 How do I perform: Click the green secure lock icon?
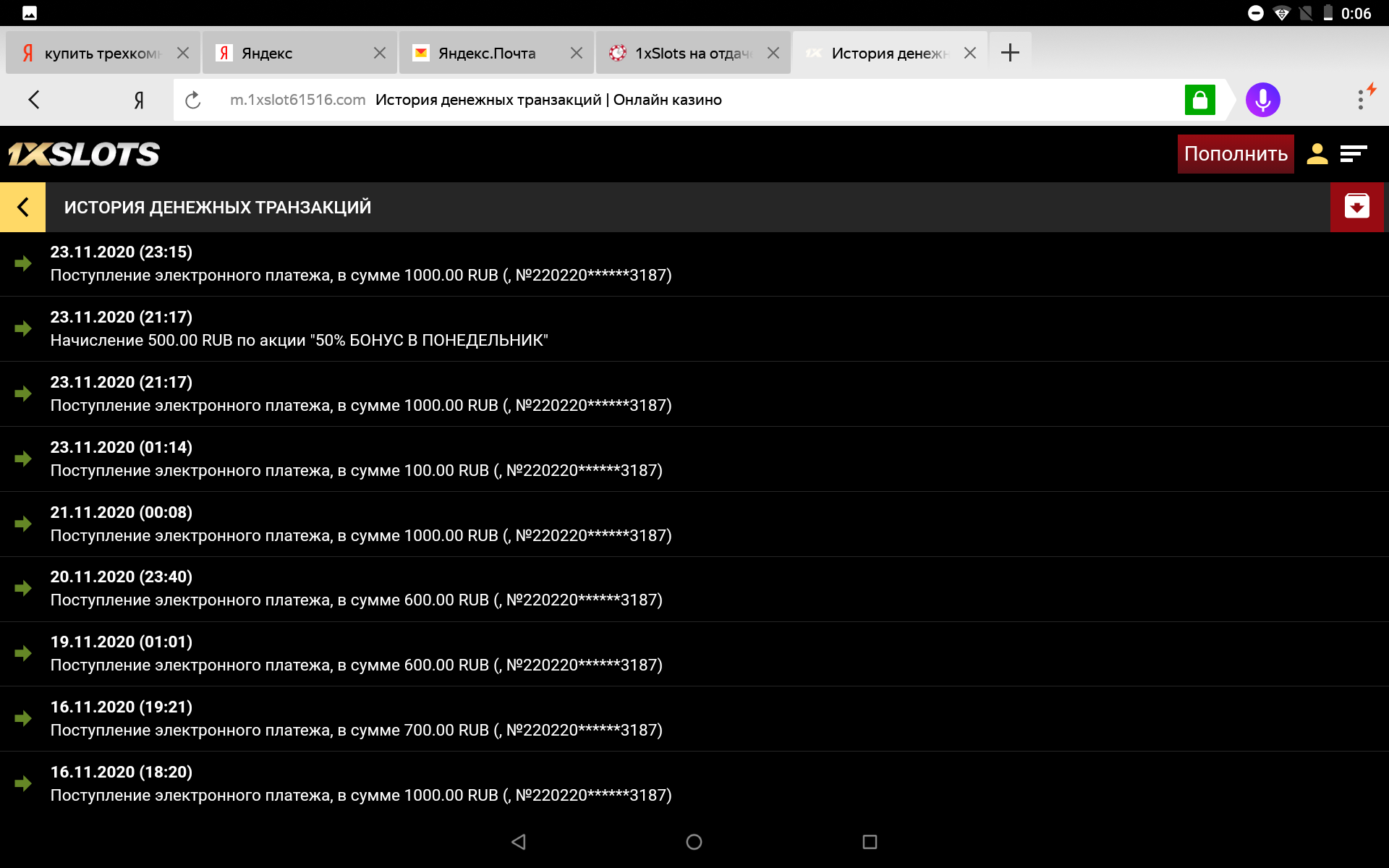click(1199, 100)
